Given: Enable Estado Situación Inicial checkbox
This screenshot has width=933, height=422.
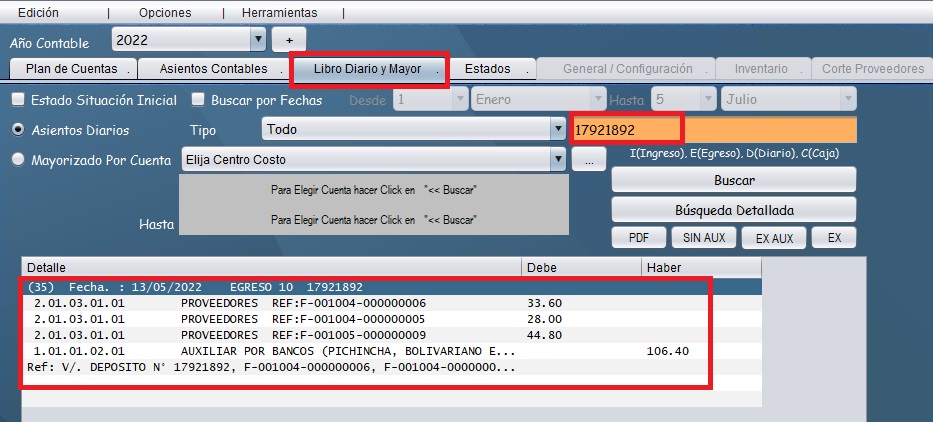Looking at the screenshot, I should pyautogui.click(x=18, y=100).
